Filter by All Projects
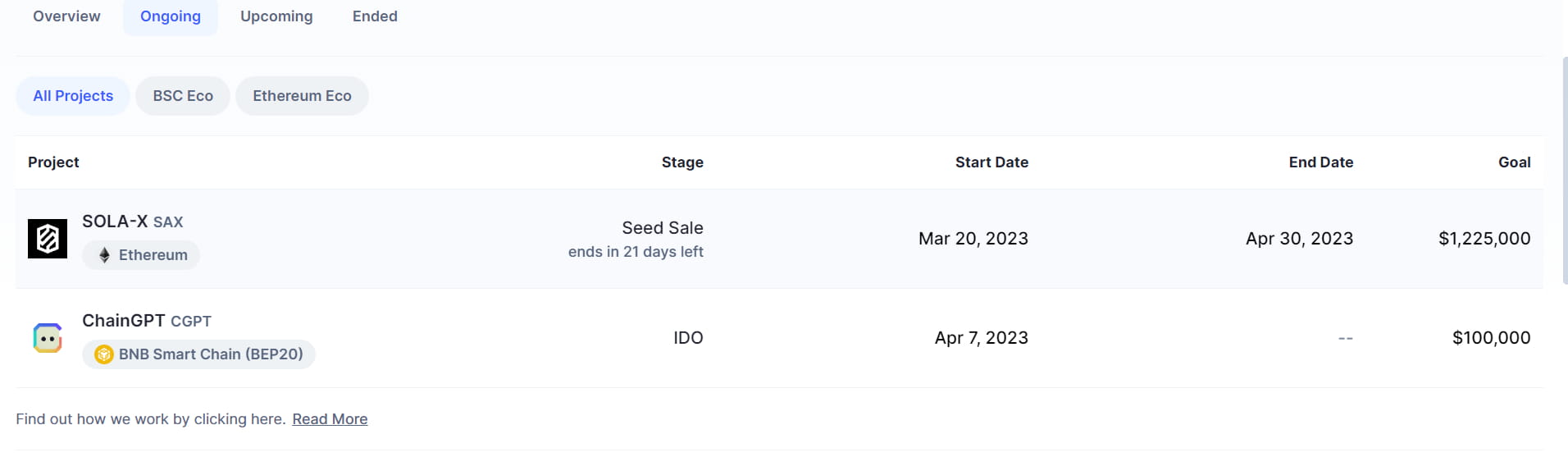Screen dimensions: 1568x466 [73, 96]
